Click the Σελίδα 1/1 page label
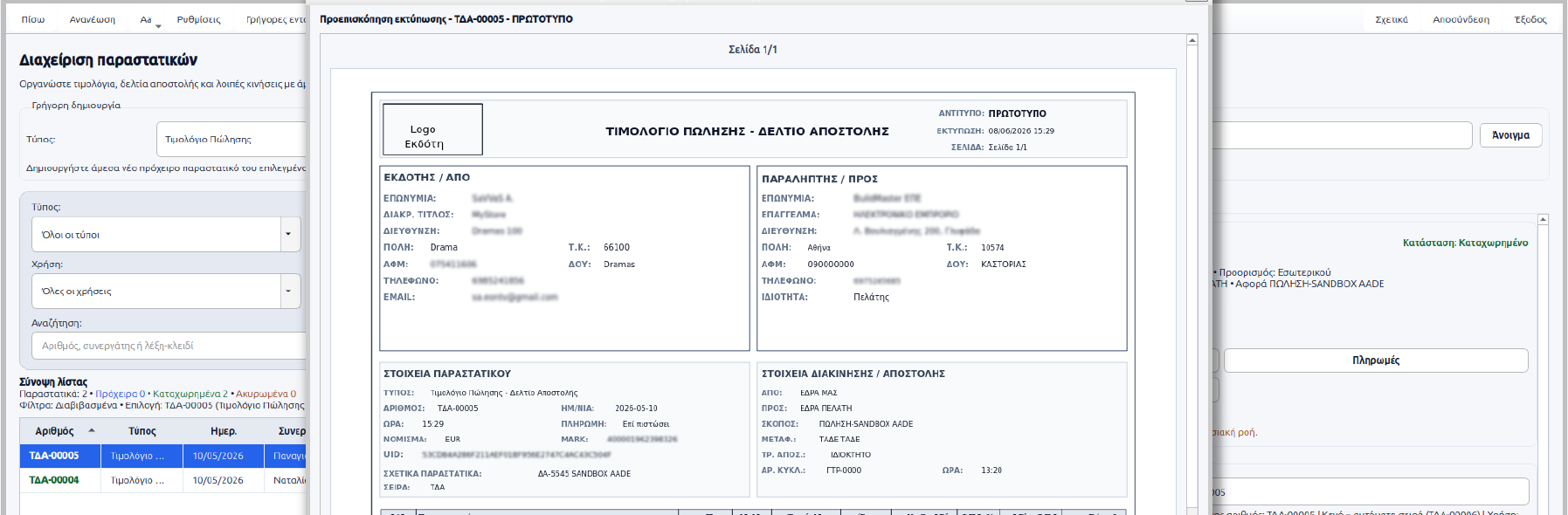Viewport: 1568px width, 515px height. tap(753, 50)
